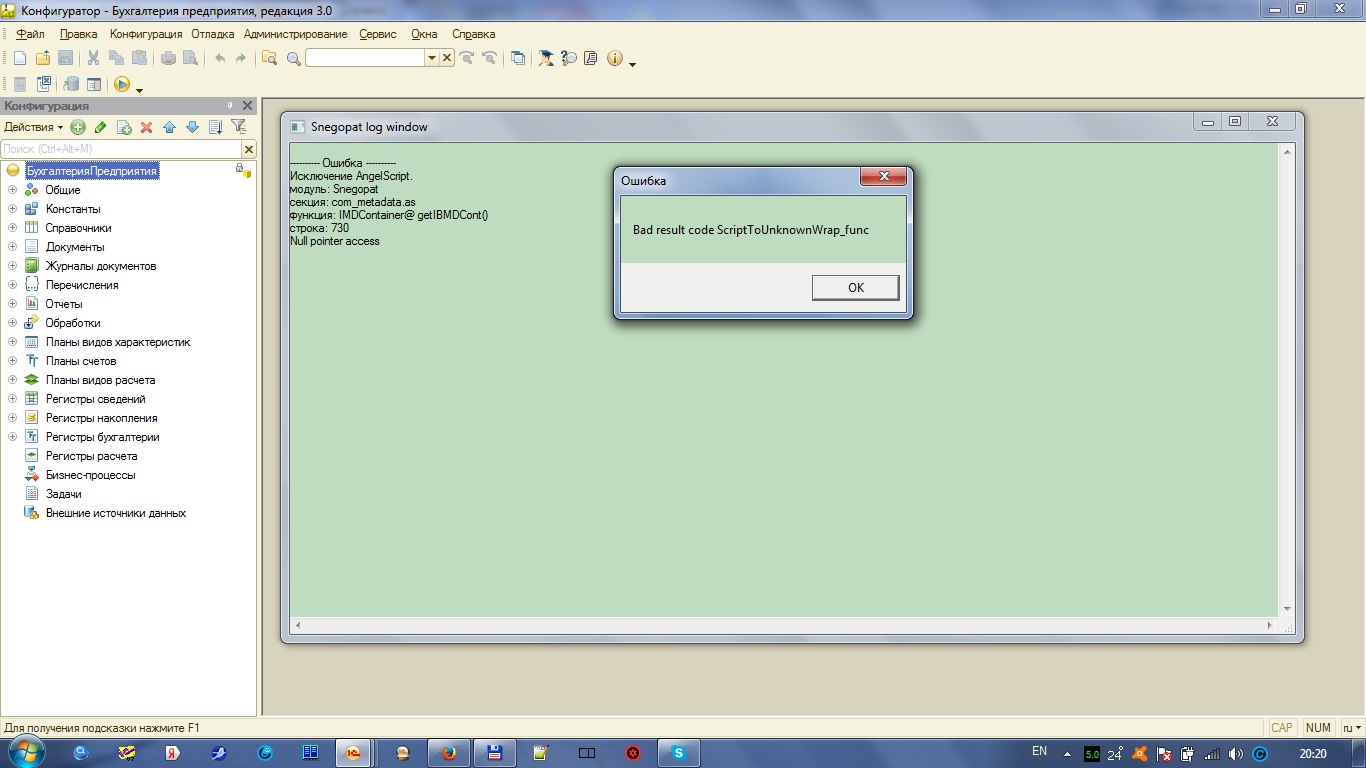Move item down with blue arrow
This screenshot has height=768, width=1366.
[x=192, y=127]
